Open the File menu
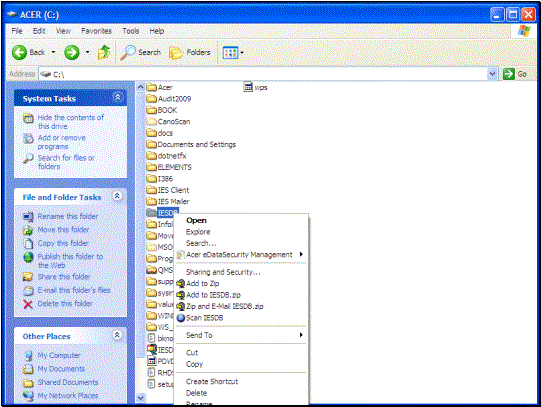 (x=17, y=31)
